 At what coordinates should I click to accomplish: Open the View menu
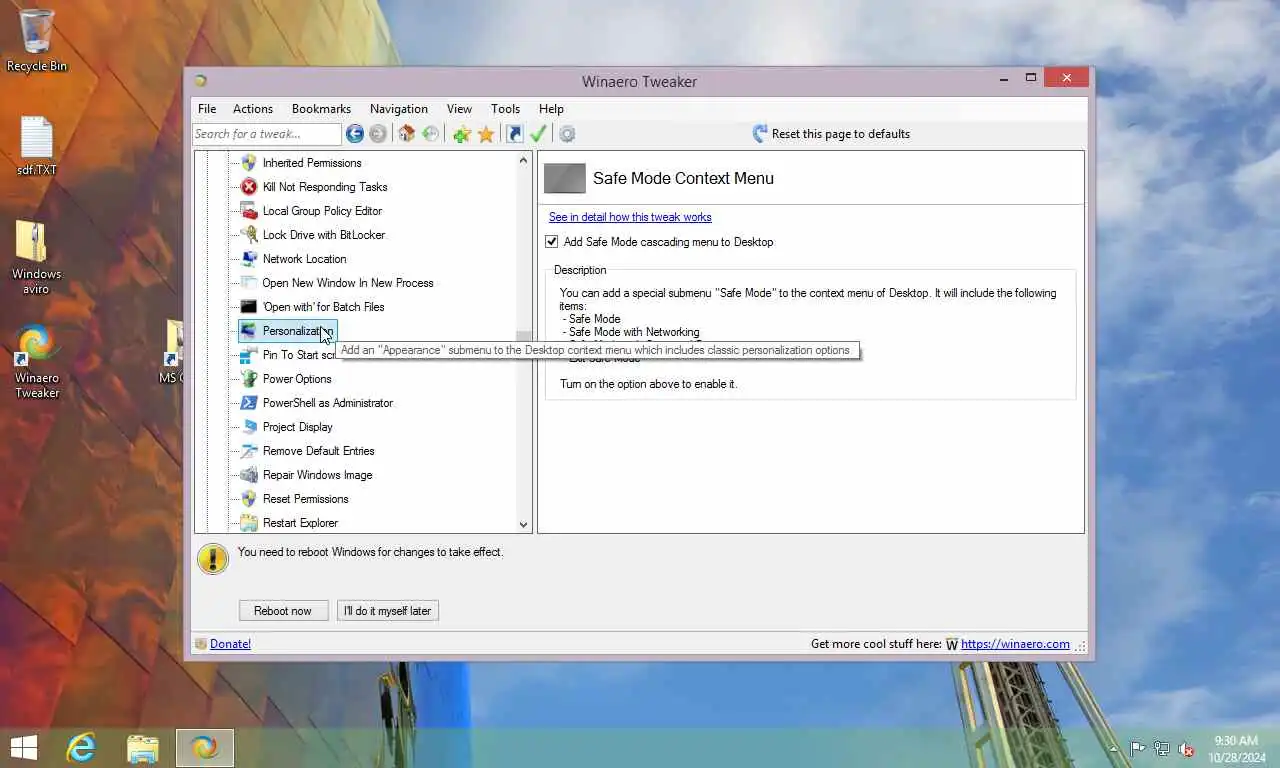coord(459,109)
